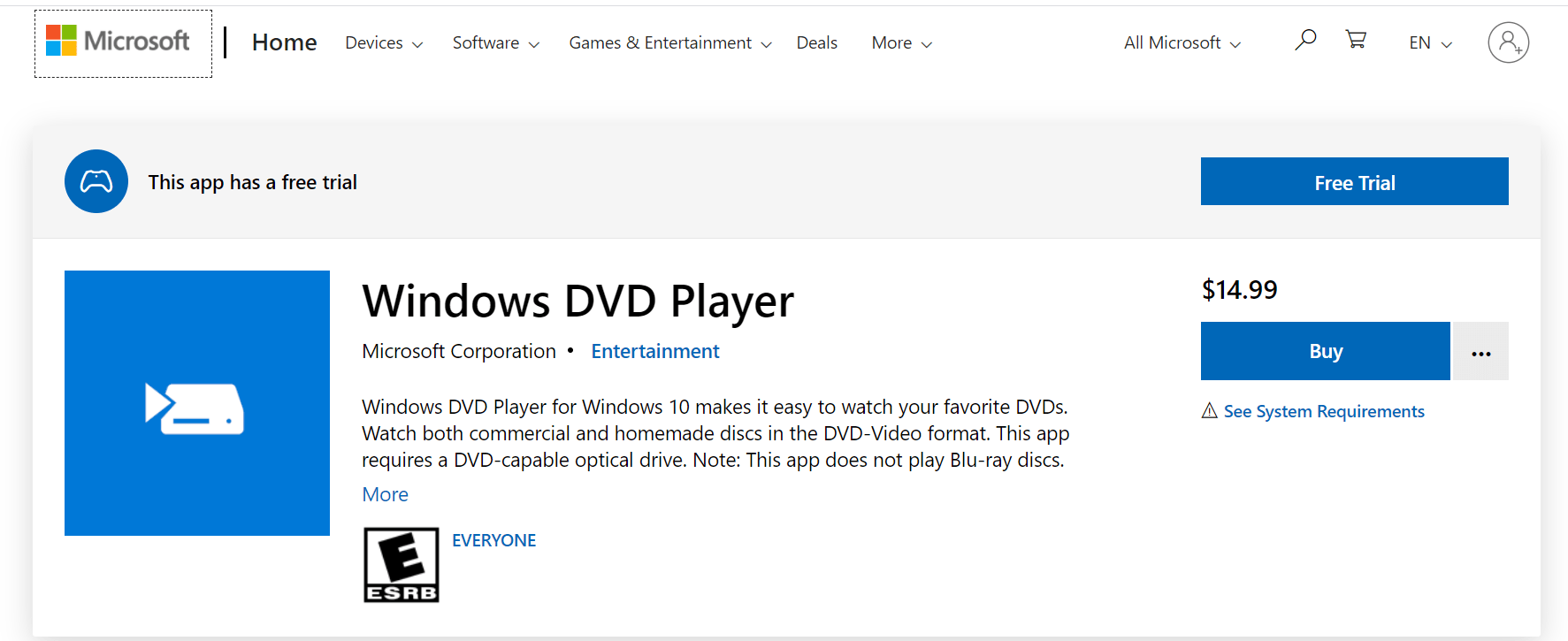Start the Free Trial
Screen dimensions: 1568x641
tap(1354, 181)
